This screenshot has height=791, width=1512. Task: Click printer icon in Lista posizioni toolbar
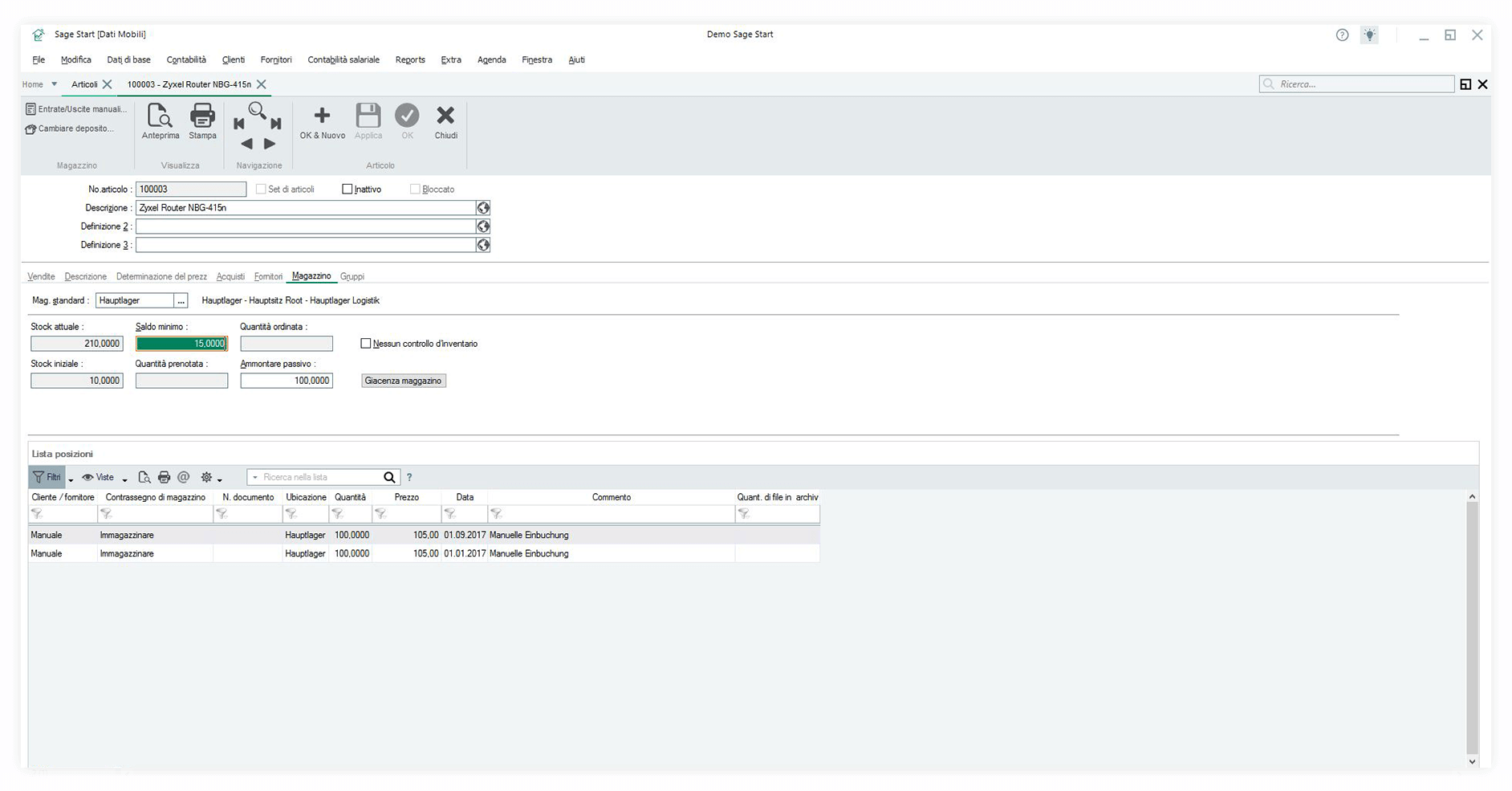coord(164,477)
